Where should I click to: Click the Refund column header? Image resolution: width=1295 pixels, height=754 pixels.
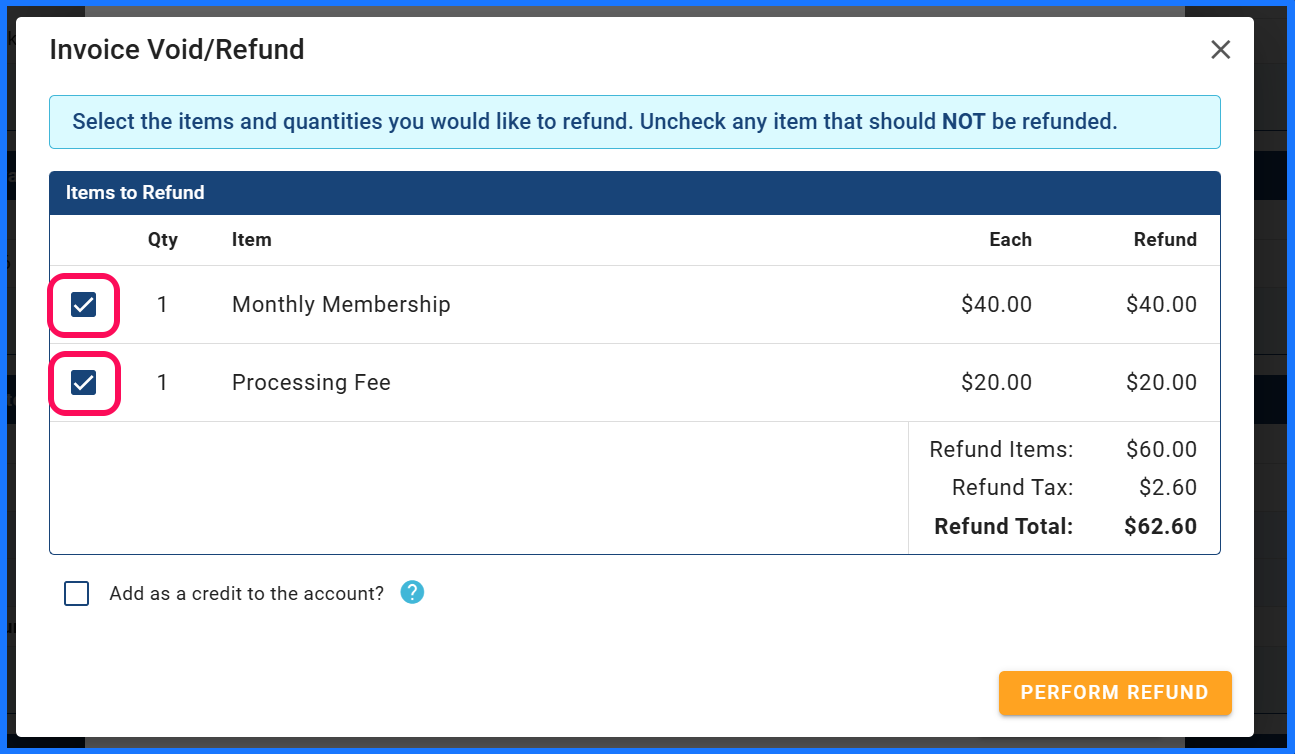1165,240
